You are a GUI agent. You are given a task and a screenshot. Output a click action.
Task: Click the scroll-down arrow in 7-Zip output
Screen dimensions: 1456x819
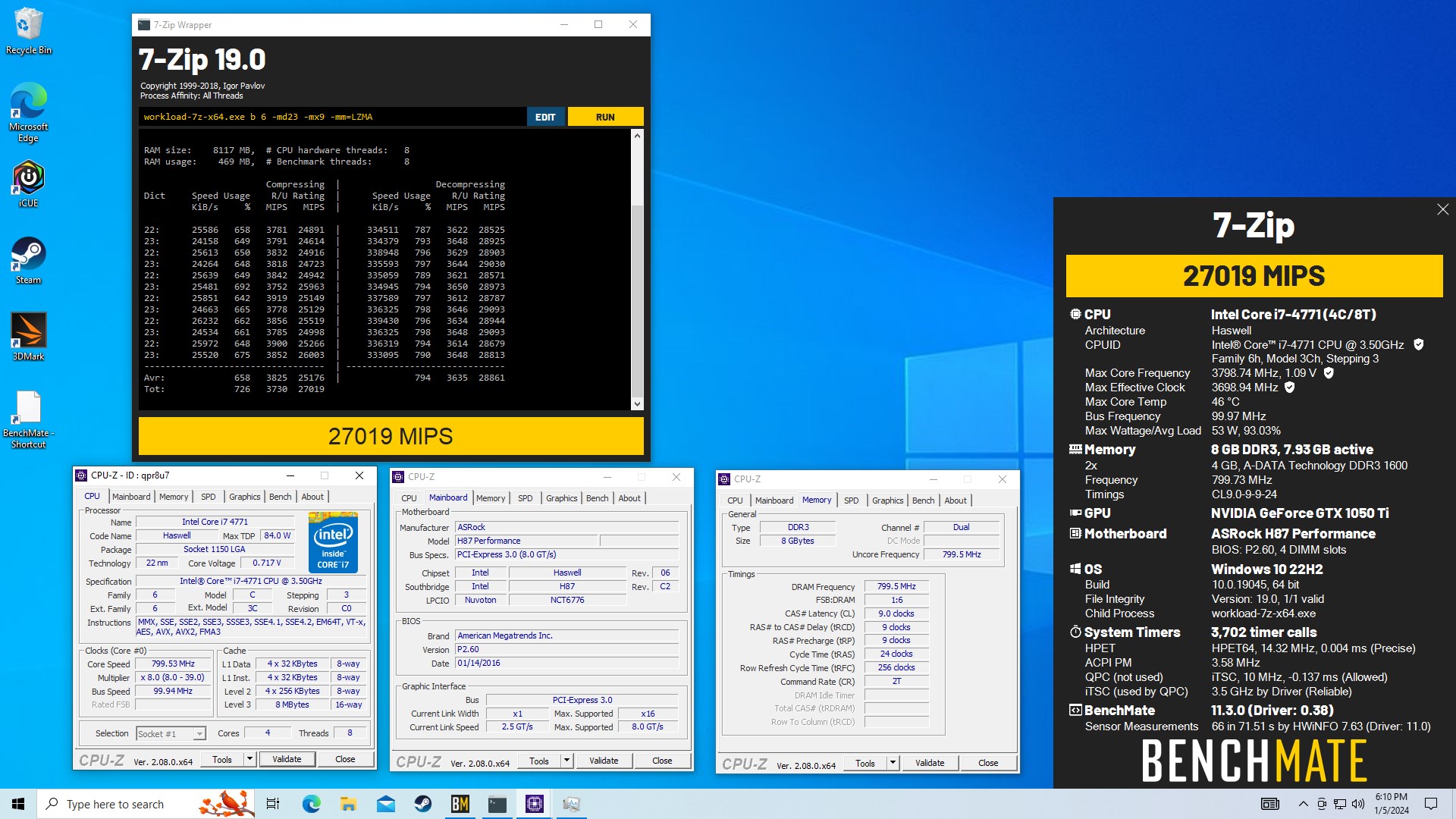tap(637, 404)
